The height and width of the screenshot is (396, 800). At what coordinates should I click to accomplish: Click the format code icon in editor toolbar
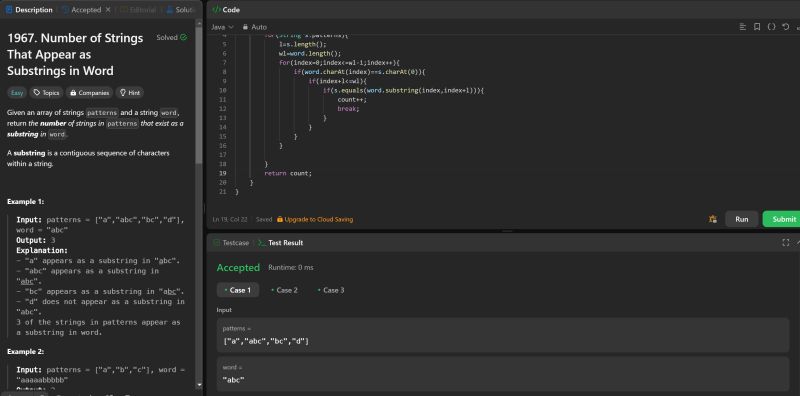[x=743, y=27]
